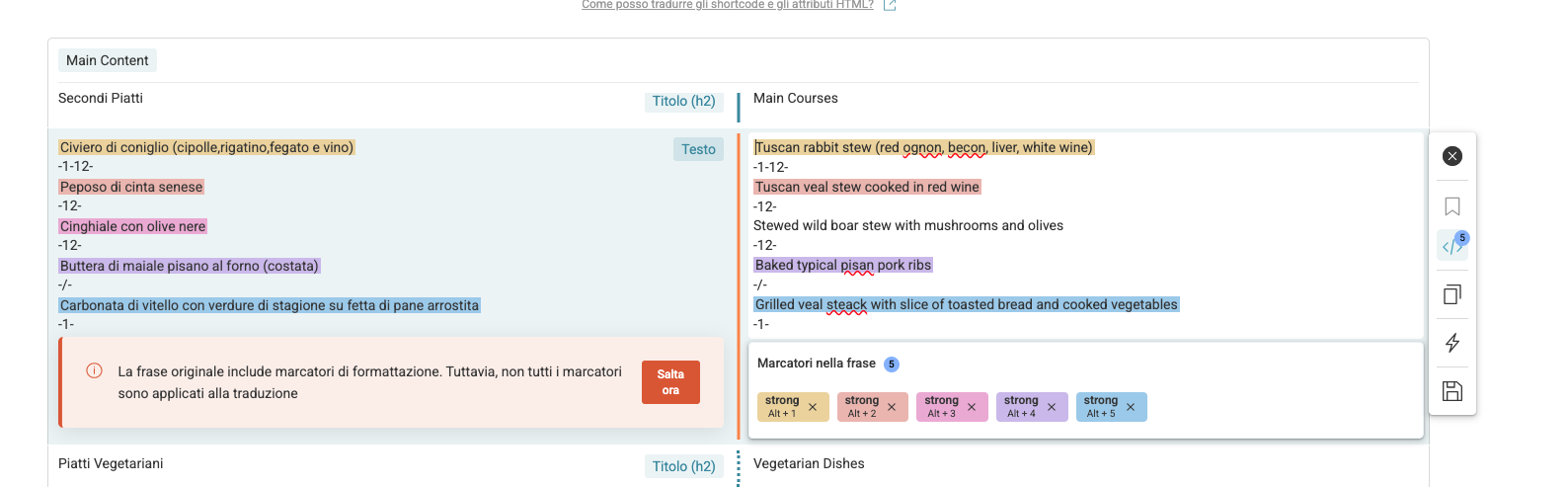Viewport: 1568px width, 487px height.
Task: Open the shortcode and HTML attributes help link
Action: 728,5
